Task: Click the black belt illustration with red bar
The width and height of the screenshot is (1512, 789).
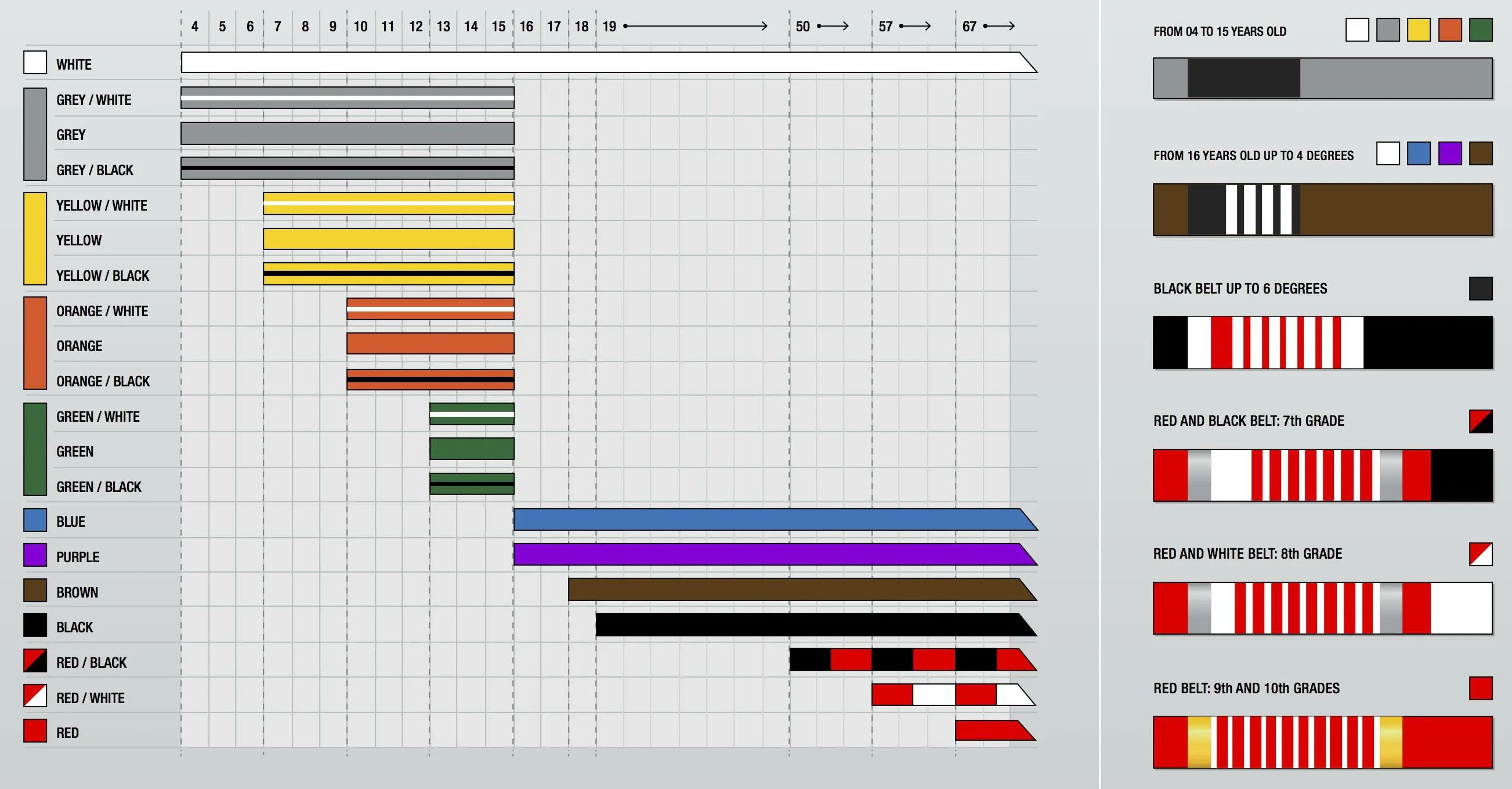Action: 1323,343
